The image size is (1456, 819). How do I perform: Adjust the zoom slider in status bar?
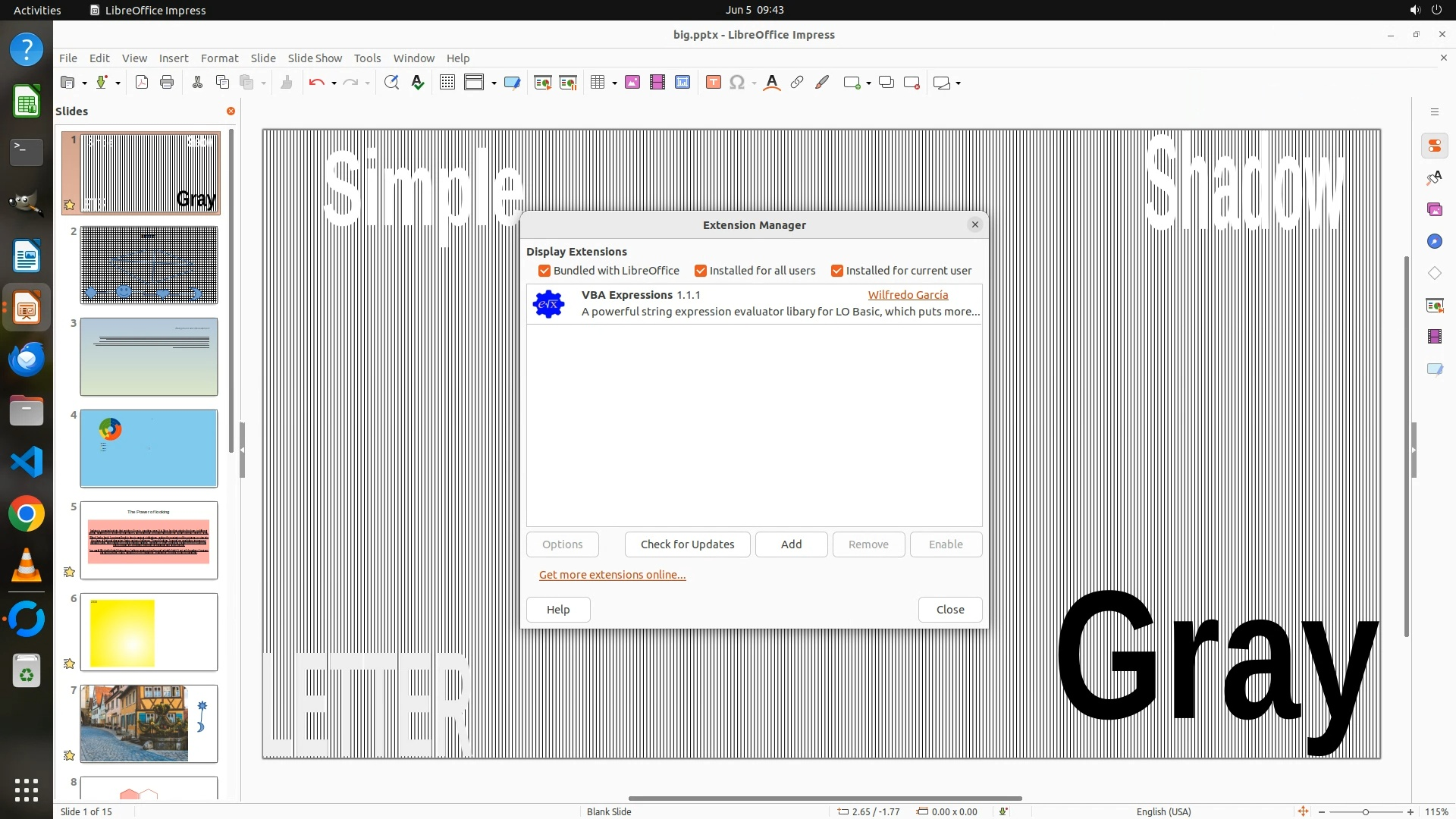1365,811
